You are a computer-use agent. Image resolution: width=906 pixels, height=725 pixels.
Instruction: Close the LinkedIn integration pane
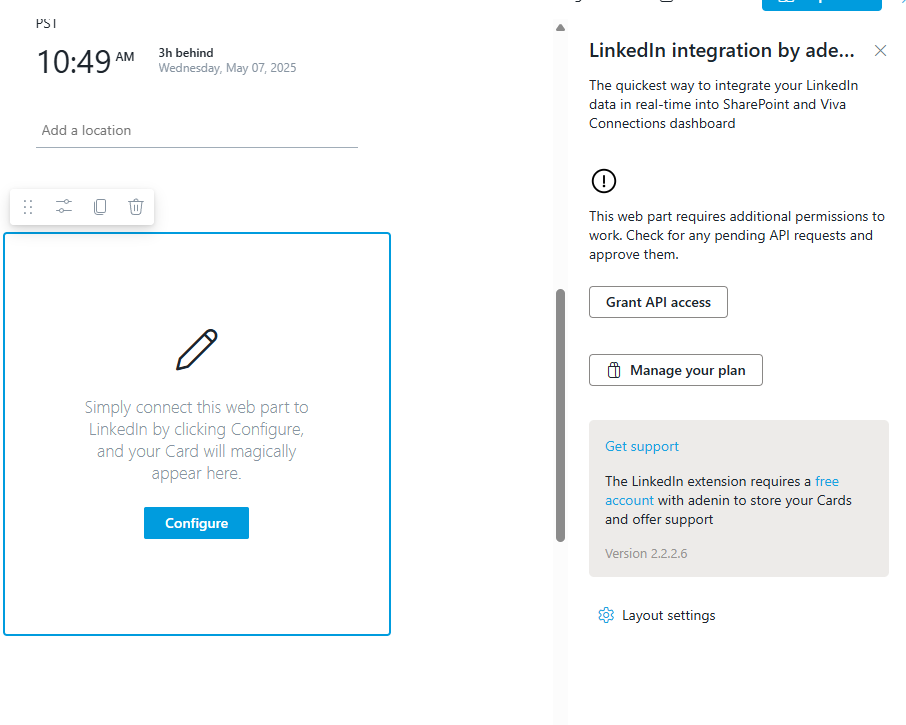pyautogui.click(x=880, y=51)
